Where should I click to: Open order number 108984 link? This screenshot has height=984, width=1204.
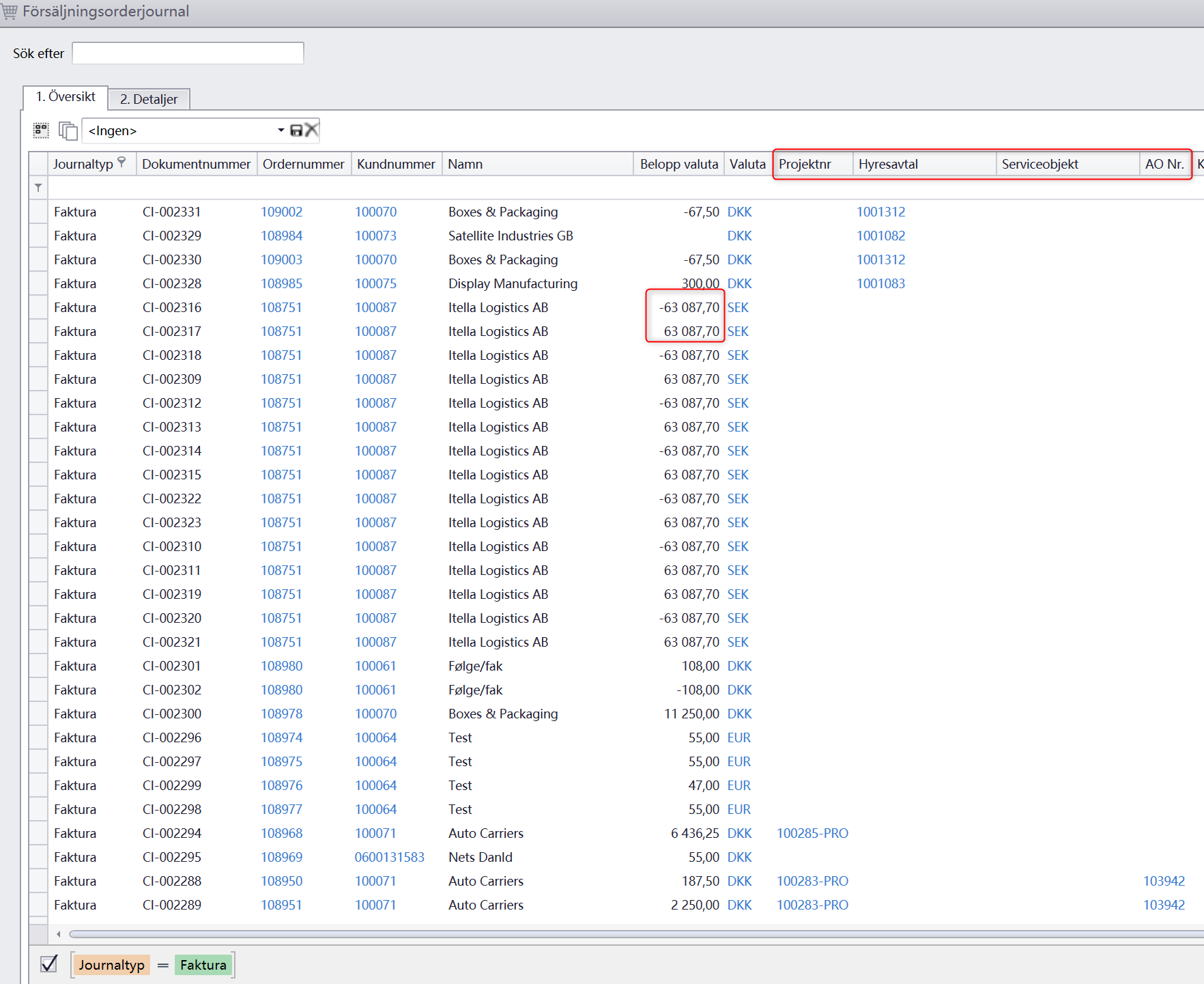click(x=282, y=236)
